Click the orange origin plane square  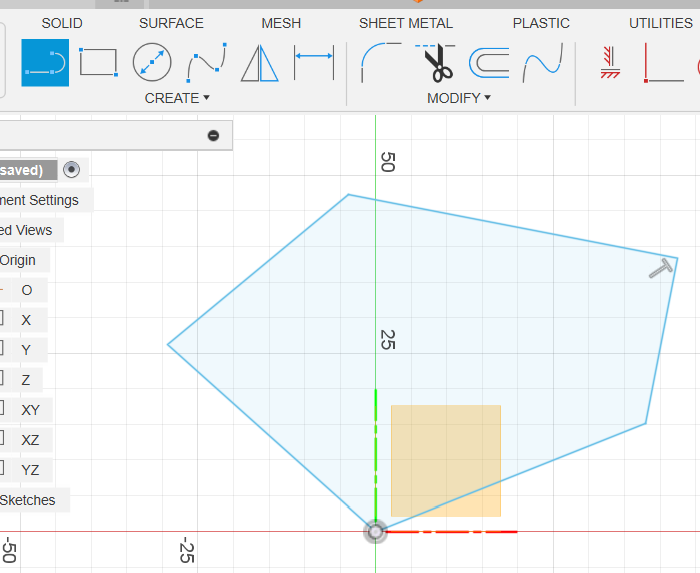pyautogui.click(x=446, y=461)
